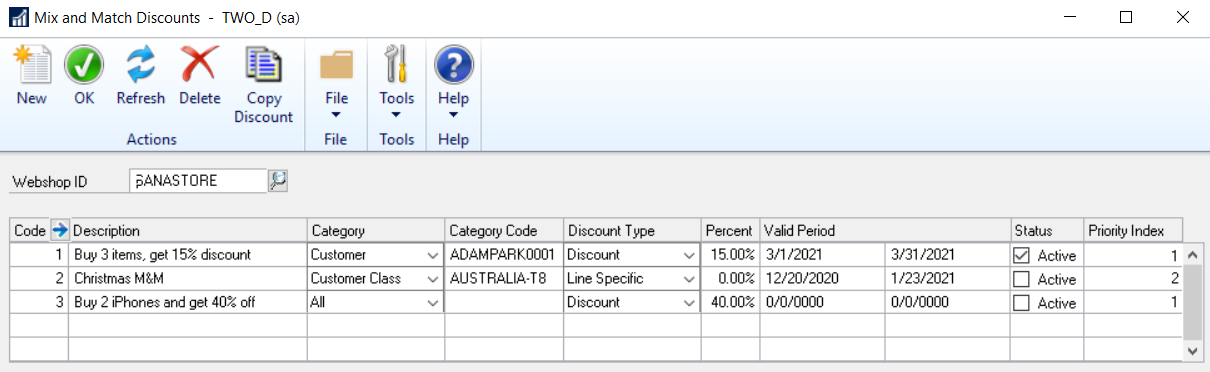Click the Percent column header

[730, 230]
